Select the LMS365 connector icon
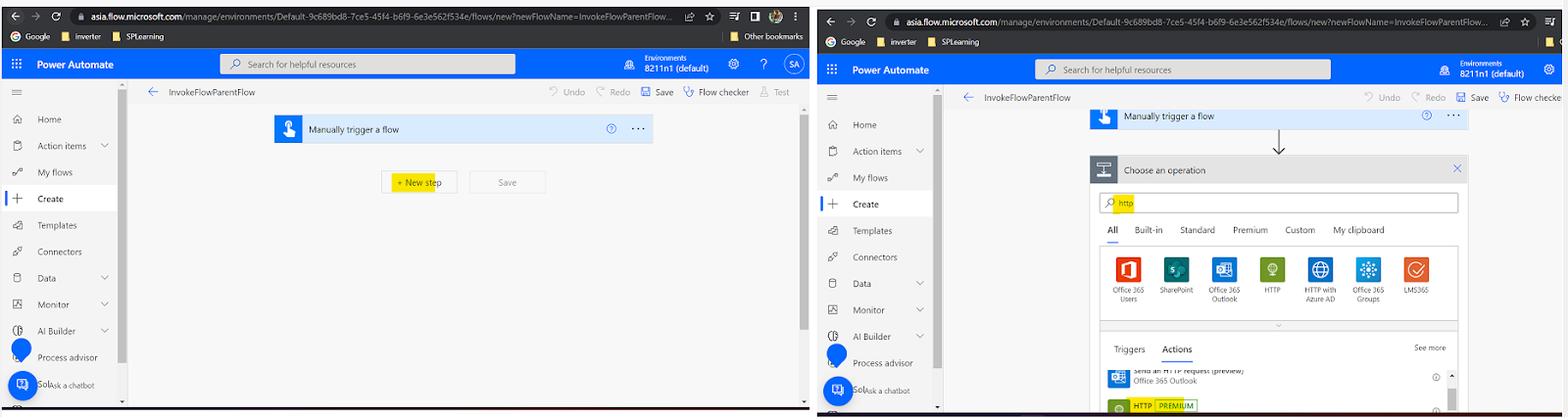 (x=1416, y=269)
